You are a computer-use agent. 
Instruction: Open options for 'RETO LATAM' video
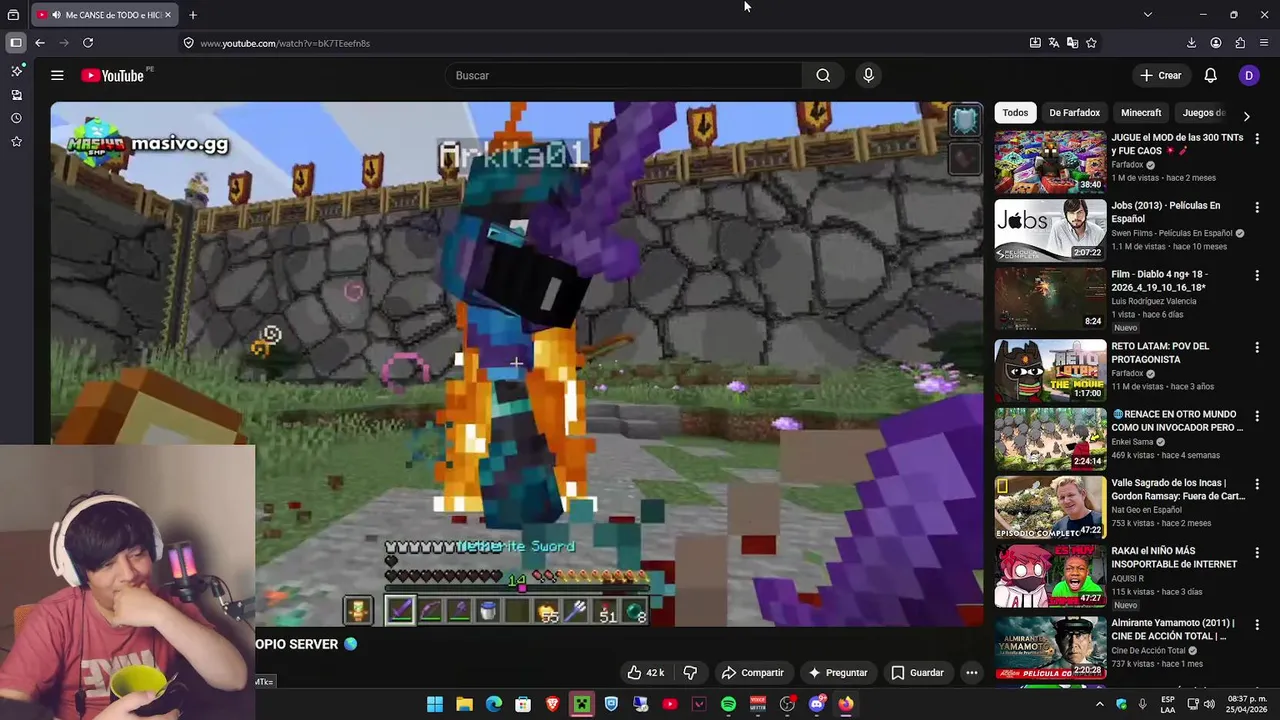(x=1257, y=347)
